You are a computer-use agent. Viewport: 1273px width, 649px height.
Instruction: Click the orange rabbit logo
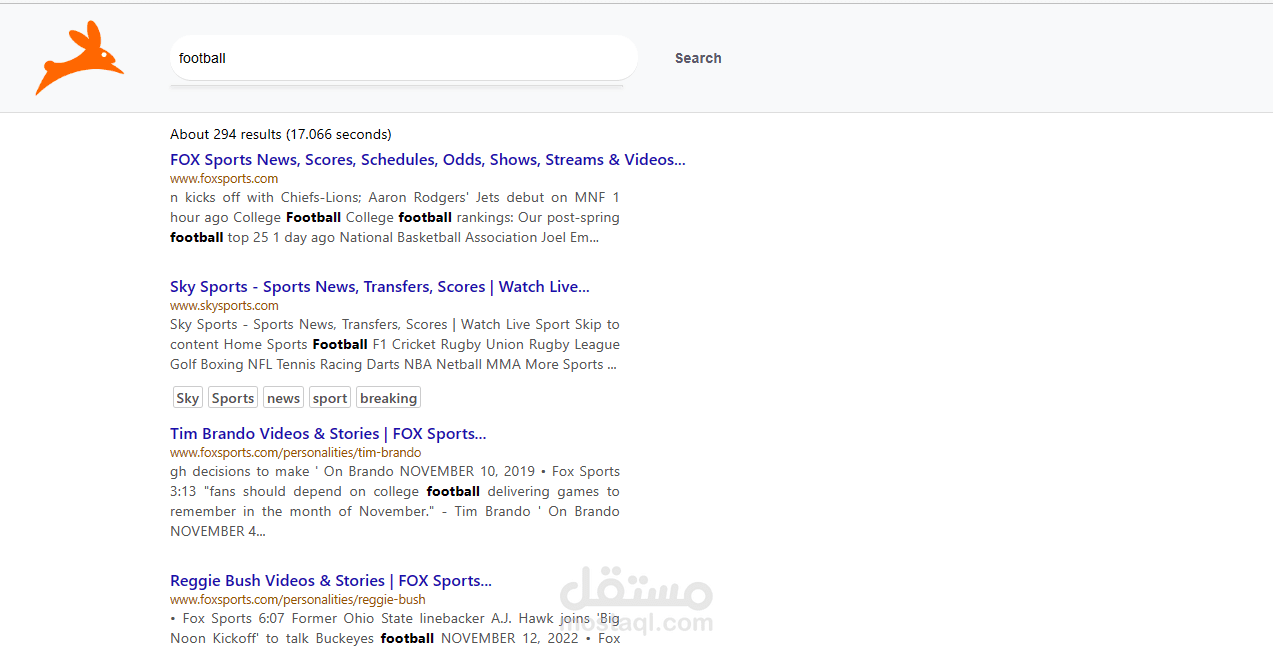click(x=80, y=58)
